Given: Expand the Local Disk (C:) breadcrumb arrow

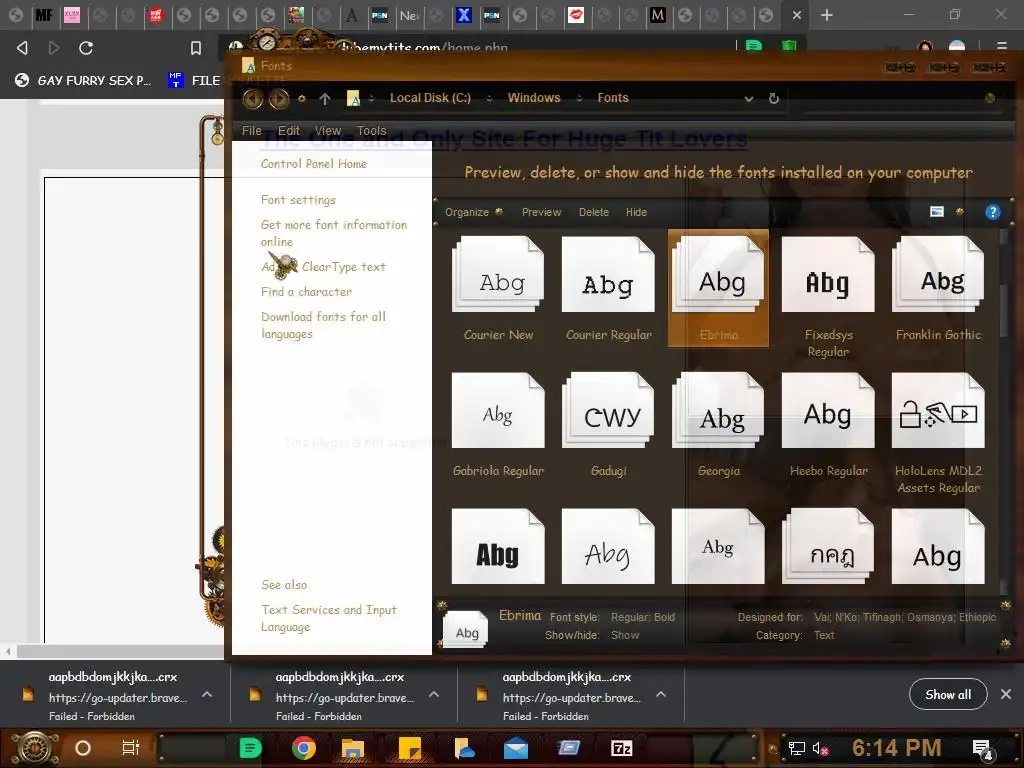Looking at the screenshot, I should [x=488, y=98].
